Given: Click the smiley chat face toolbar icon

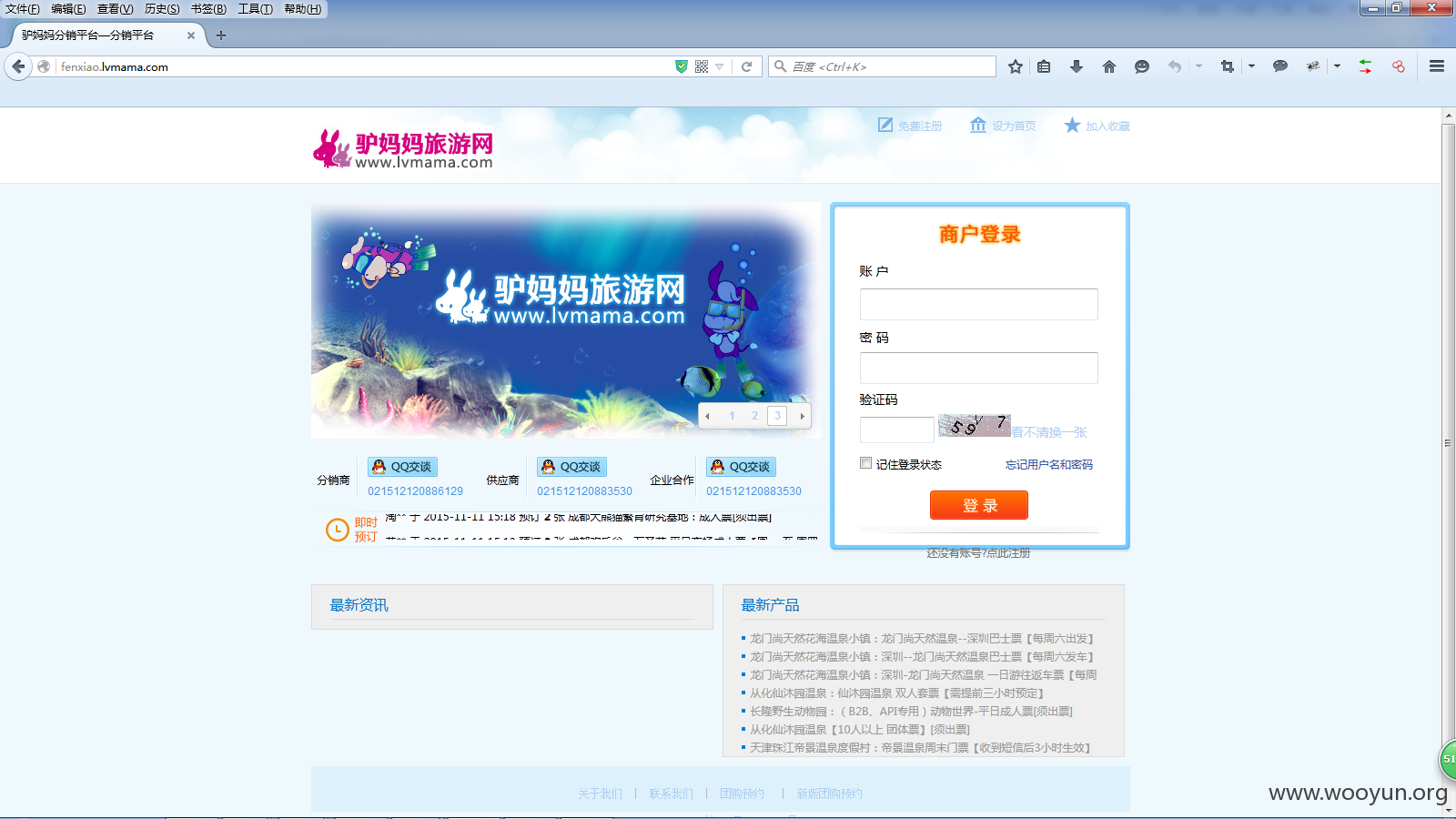Looking at the screenshot, I should pyautogui.click(x=1142, y=66).
